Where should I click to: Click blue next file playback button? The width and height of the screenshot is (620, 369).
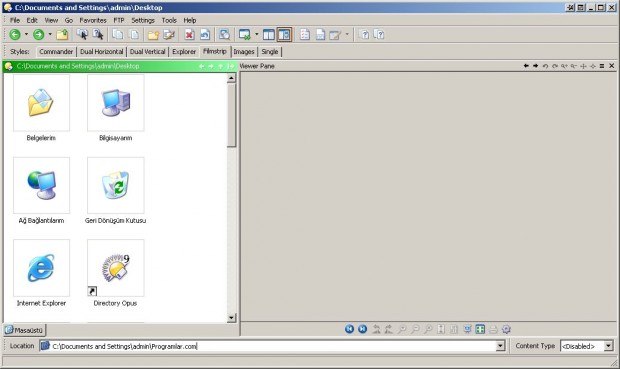coord(363,329)
